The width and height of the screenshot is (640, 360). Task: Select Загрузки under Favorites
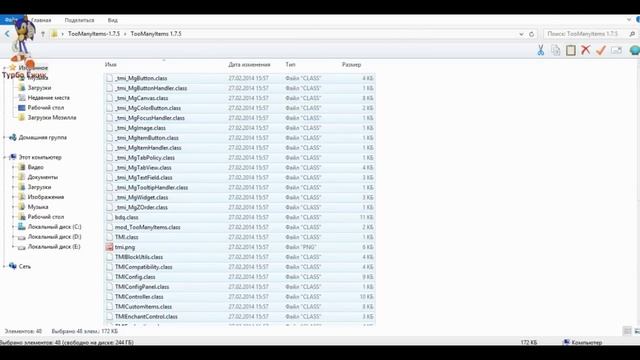coord(39,88)
